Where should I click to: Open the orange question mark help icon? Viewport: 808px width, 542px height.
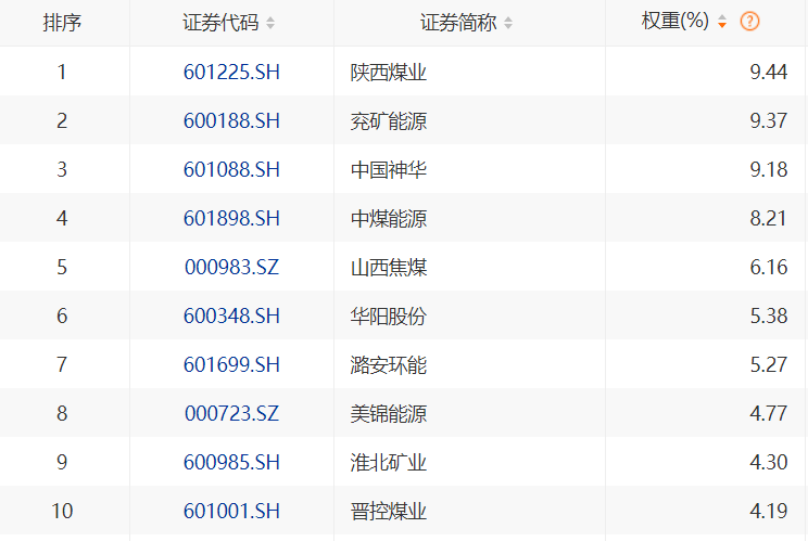(749, 22)
